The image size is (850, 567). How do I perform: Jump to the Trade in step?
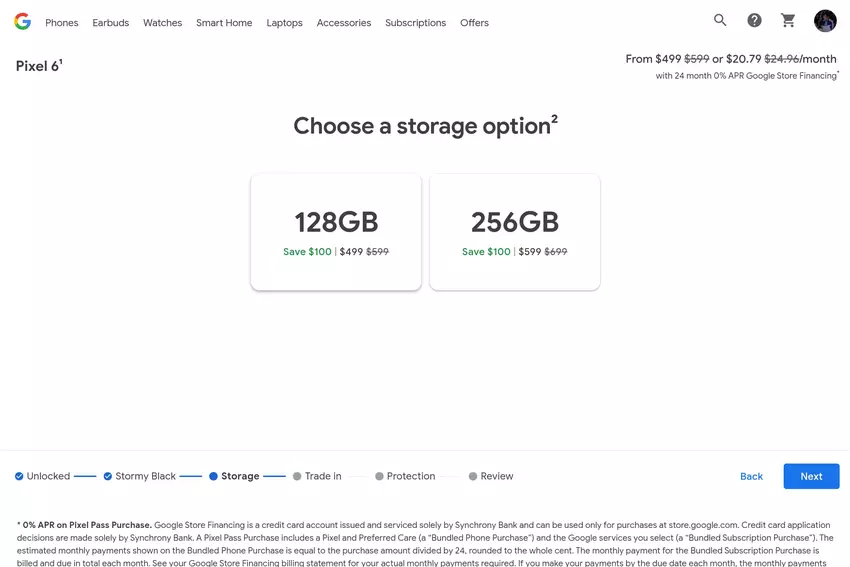tap(317, 476)
